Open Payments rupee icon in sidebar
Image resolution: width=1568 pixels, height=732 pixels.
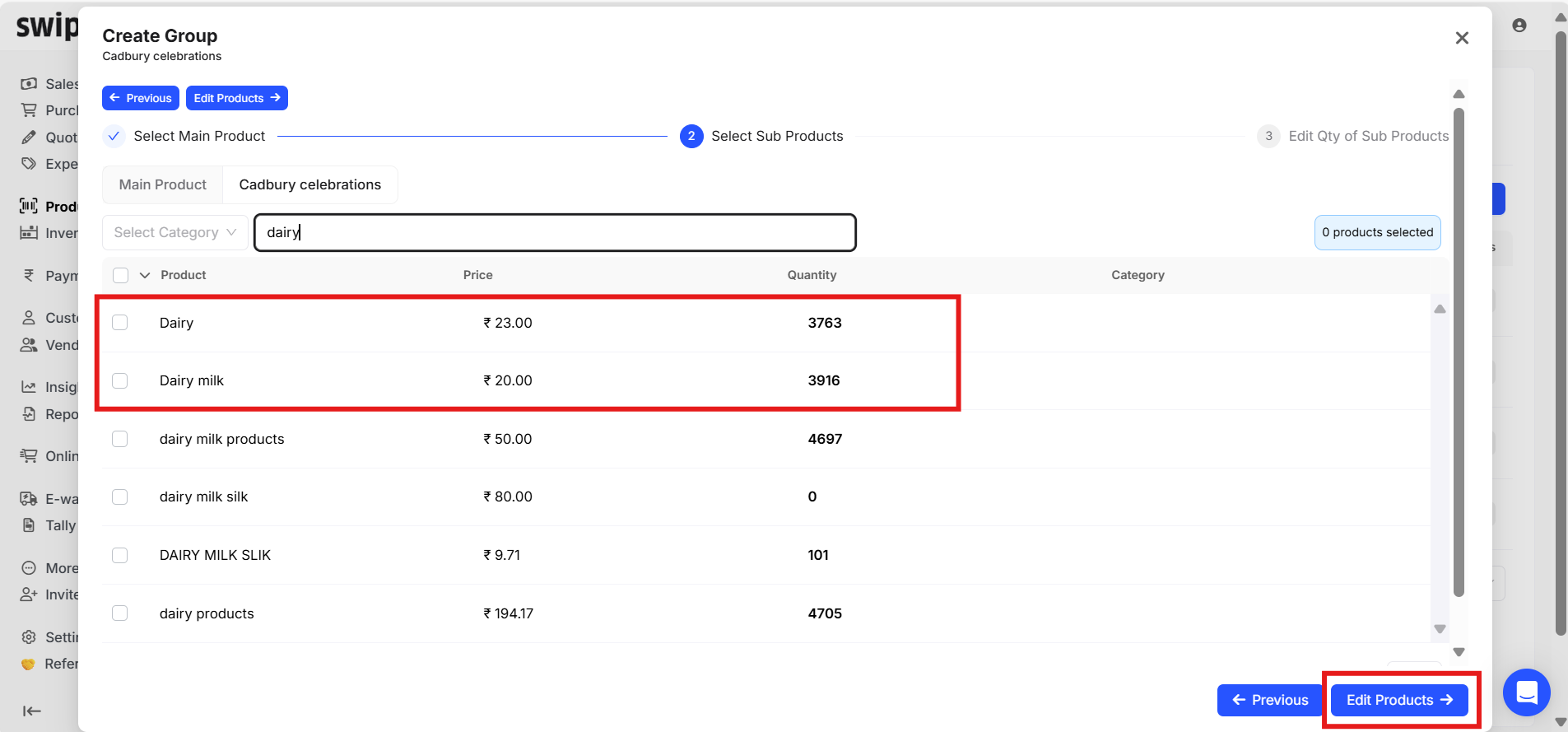(29, 276)
